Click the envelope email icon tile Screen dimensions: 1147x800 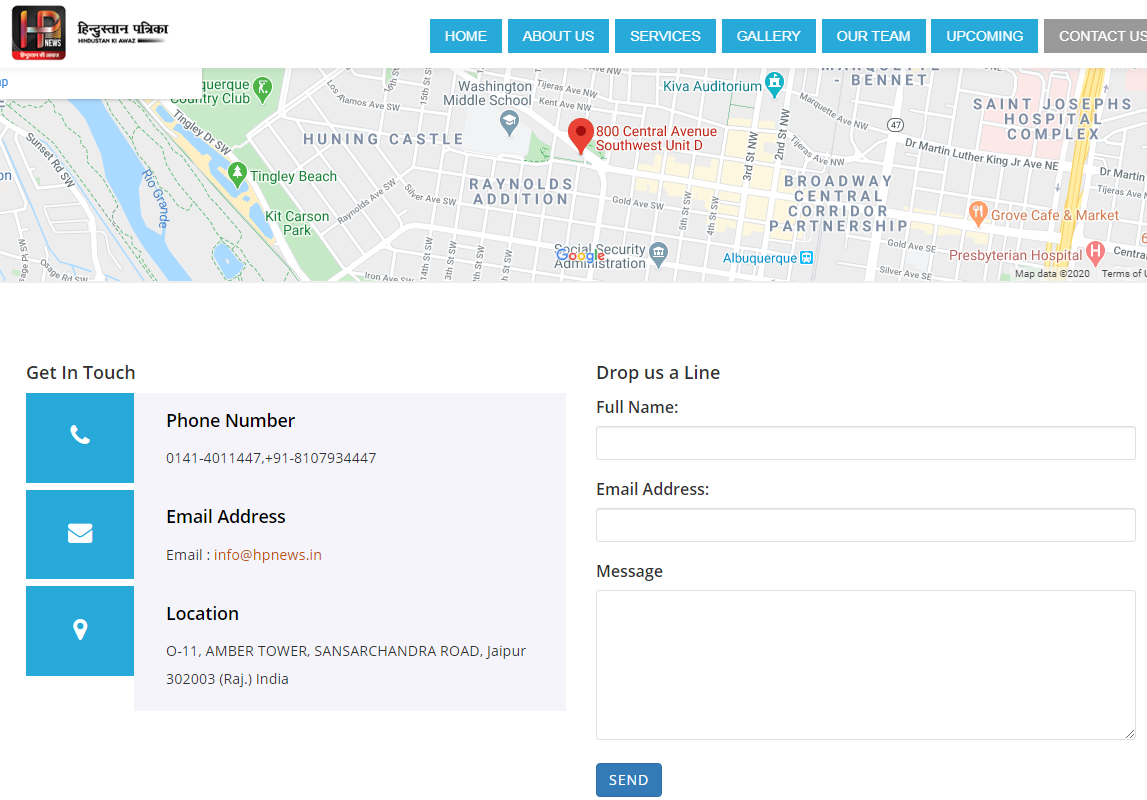(x=80, y=534)
